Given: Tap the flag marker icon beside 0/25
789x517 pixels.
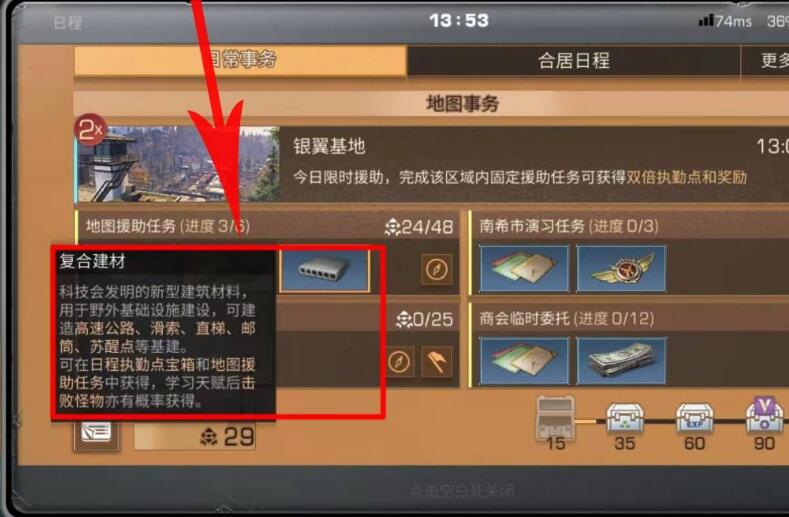Looking at the screenshot, I should pos(436,361).
